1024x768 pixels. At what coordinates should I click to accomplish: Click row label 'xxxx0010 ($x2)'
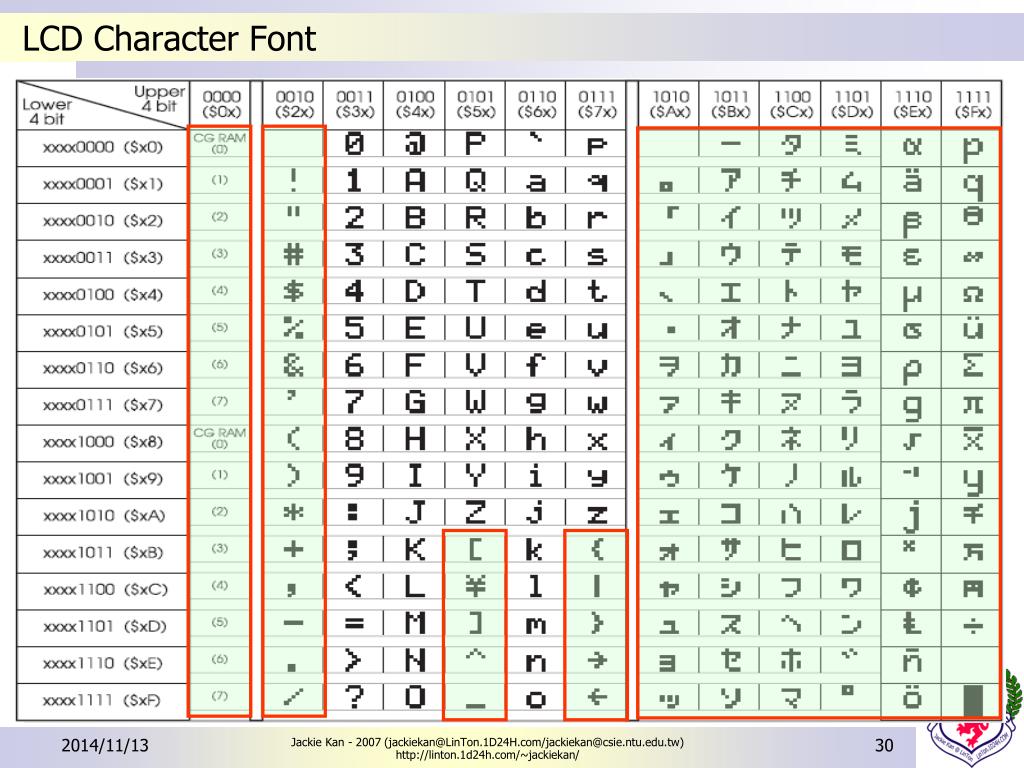coord(103,221)
